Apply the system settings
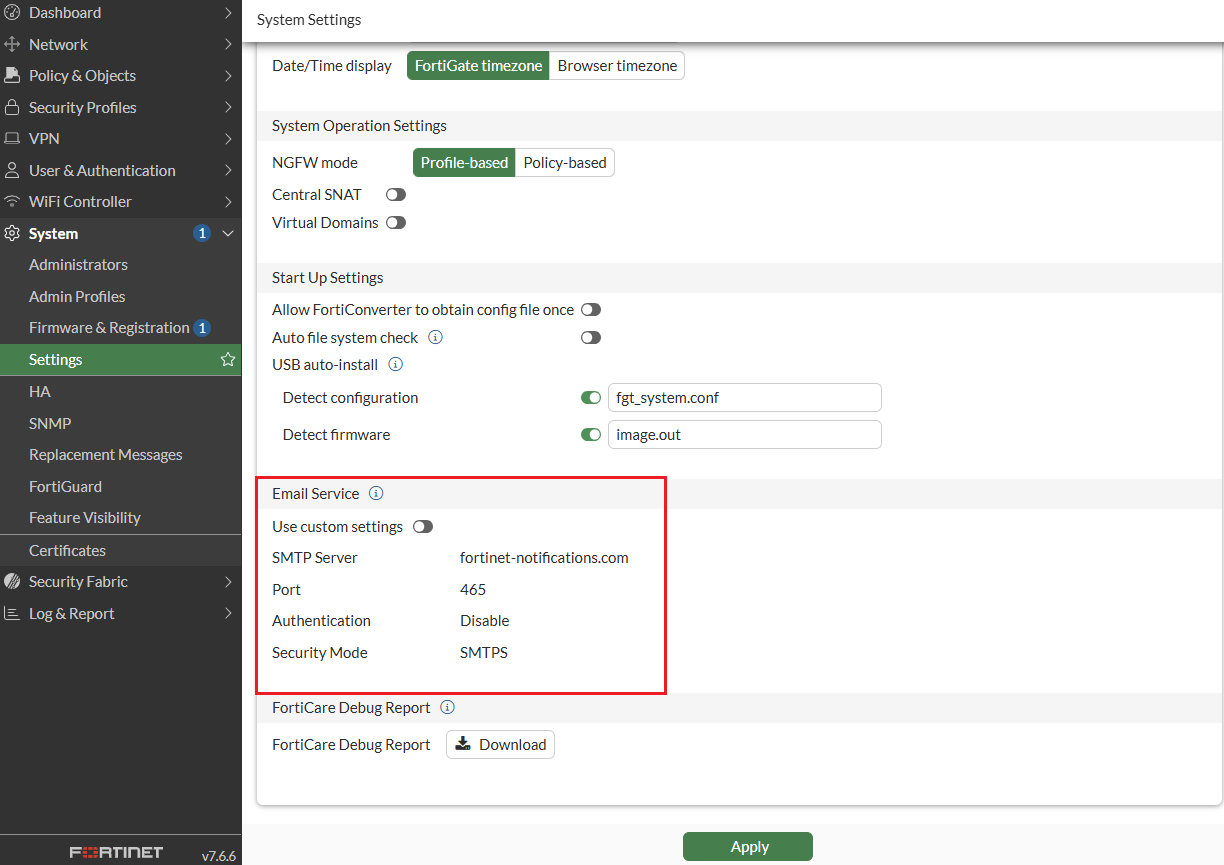 748,847
